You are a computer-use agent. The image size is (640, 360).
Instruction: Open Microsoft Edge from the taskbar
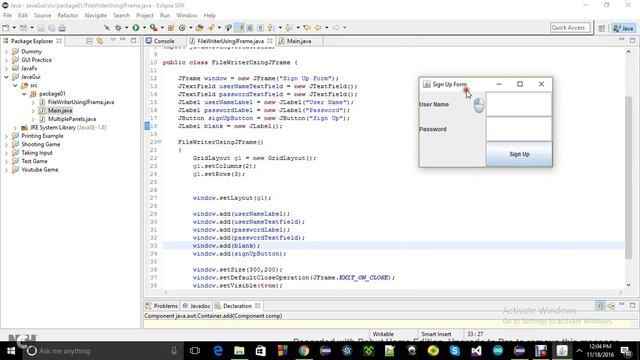[x=218, y=351]
